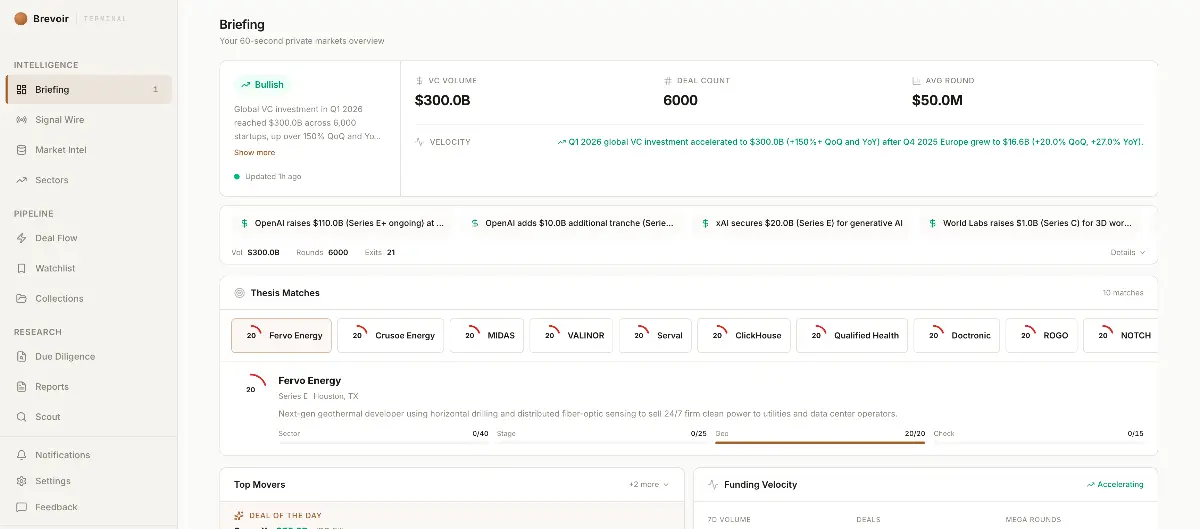Image resolution: width=1200 pixels, height=529 pixels.
Task: Click the Settings gear icon
Action: pyautogui.click(x=22, y=480)
